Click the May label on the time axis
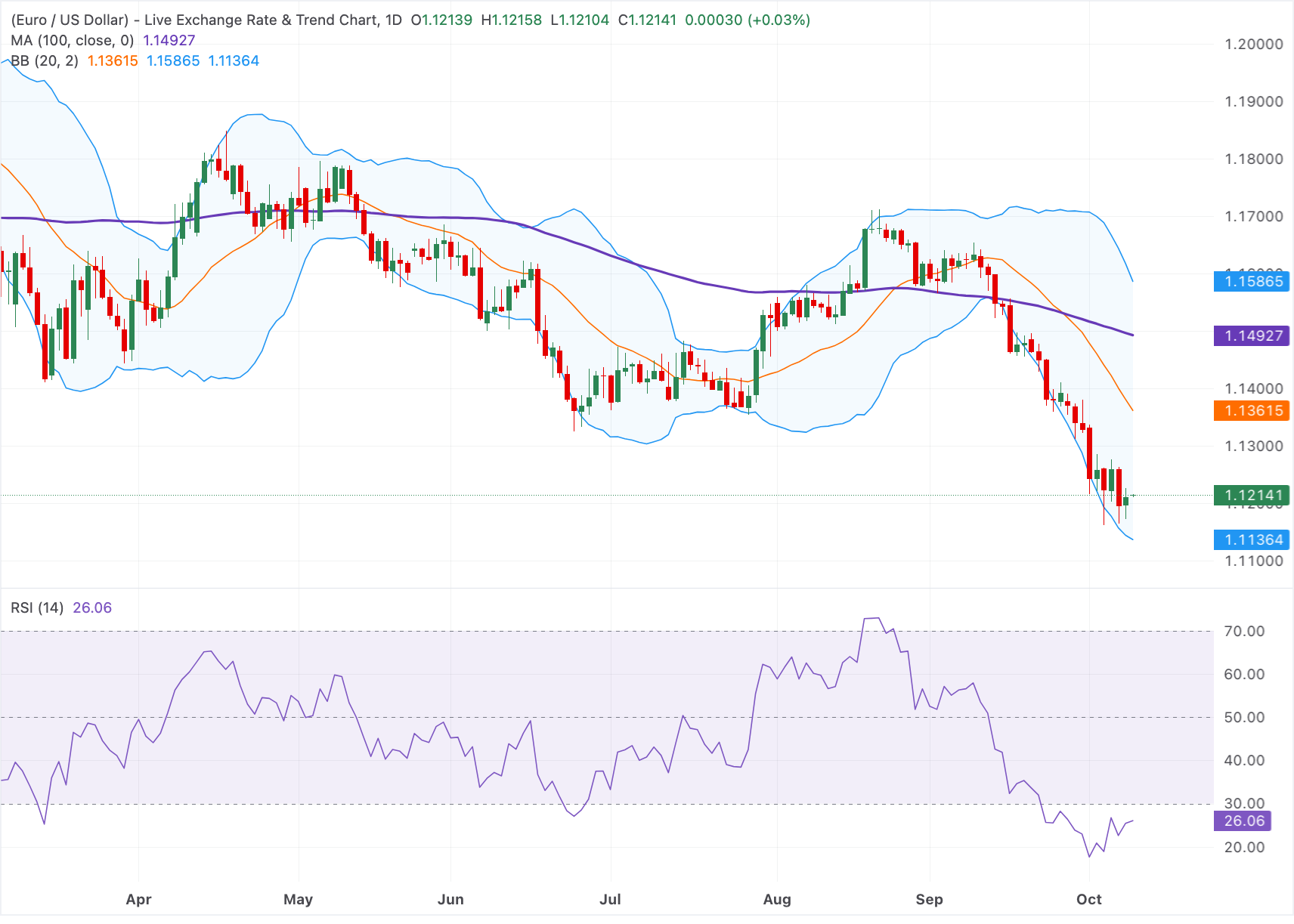The height and width of the screenshot is (924, 1294). pos(298,899)
